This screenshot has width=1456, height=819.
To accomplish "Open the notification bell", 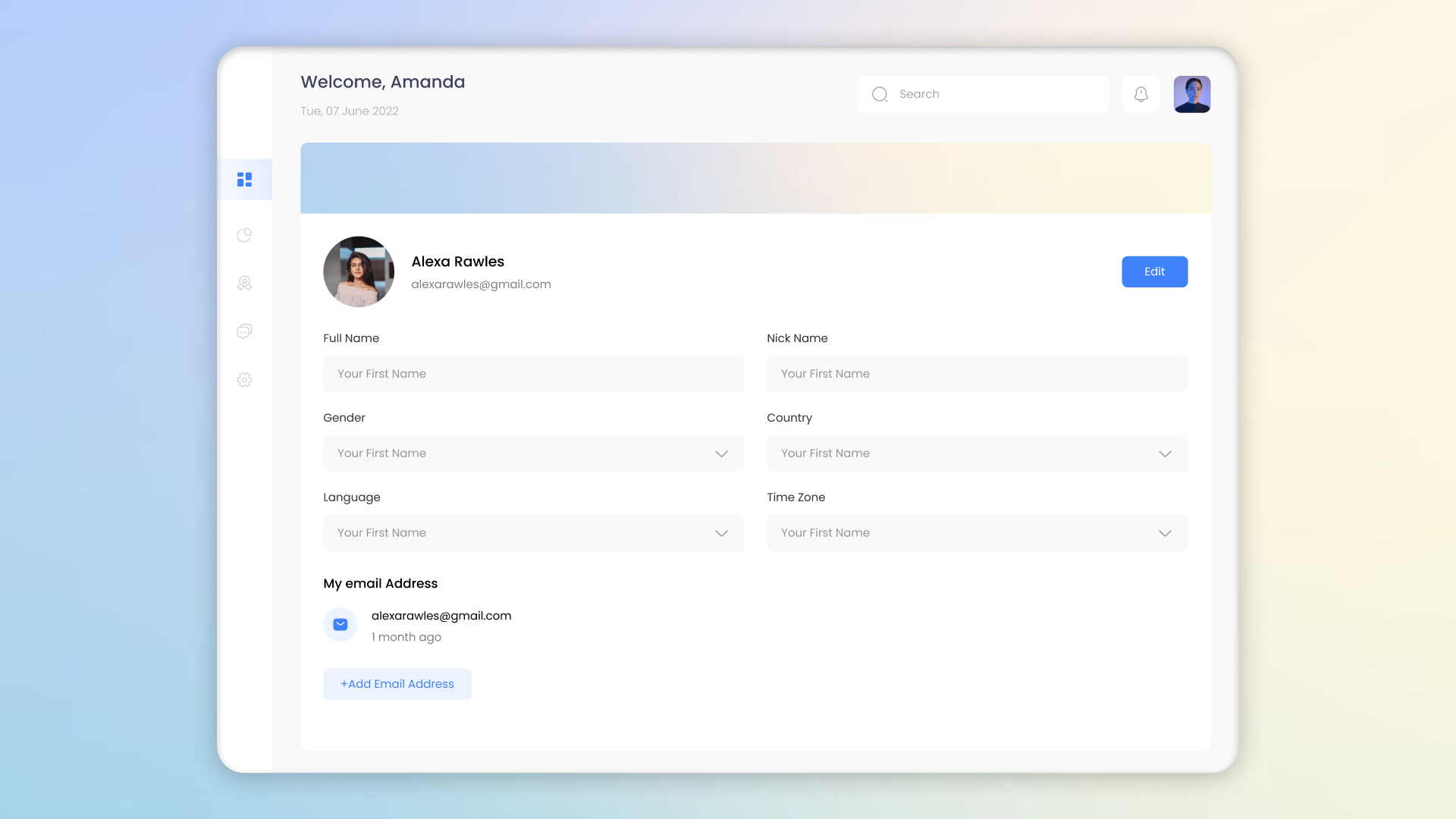I will (x=1141, y=94).
